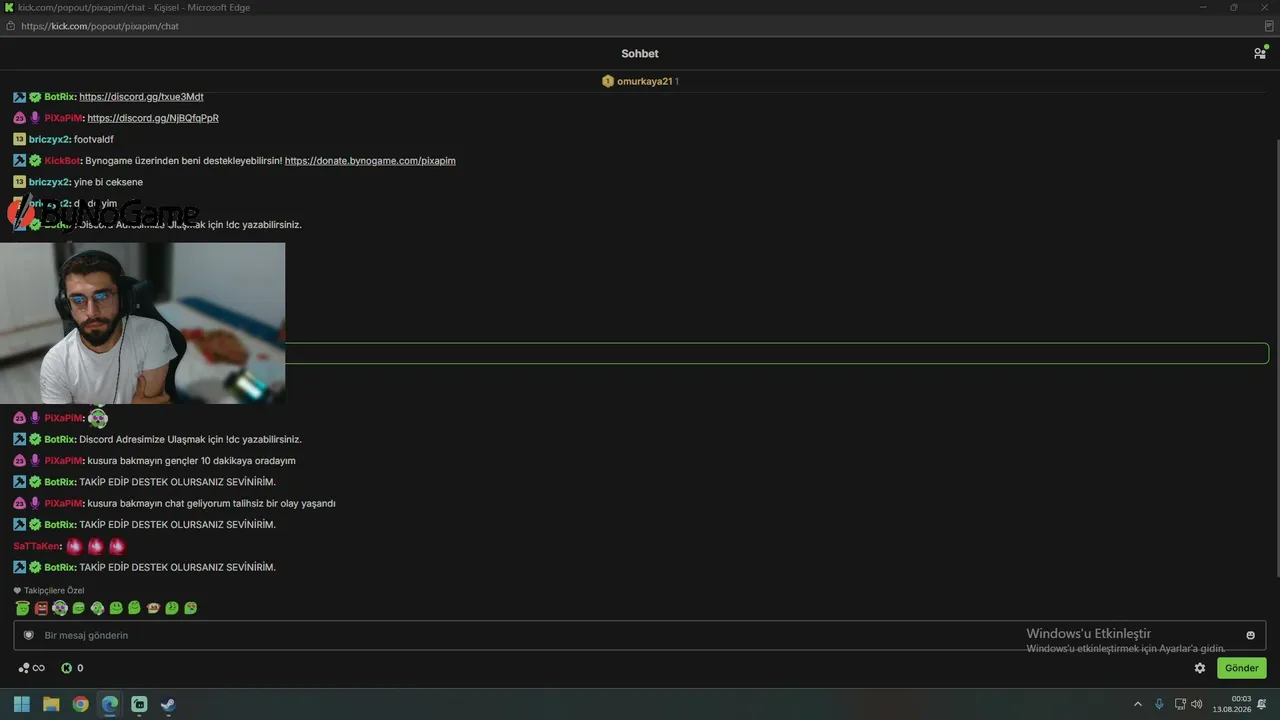
Task: Open chat settings gear
Action: tap(1200, 668)
